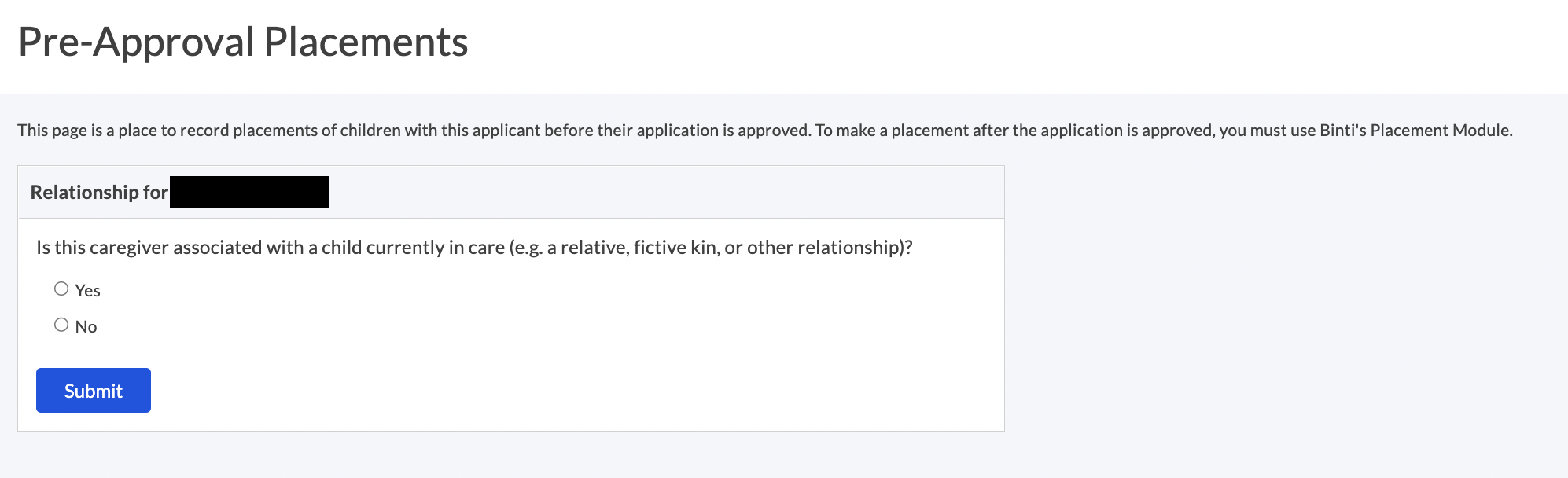Click "Binti's Placement Module" in the description
The height and width of the screenshot is (478, 1568).
coord(1415,131)
